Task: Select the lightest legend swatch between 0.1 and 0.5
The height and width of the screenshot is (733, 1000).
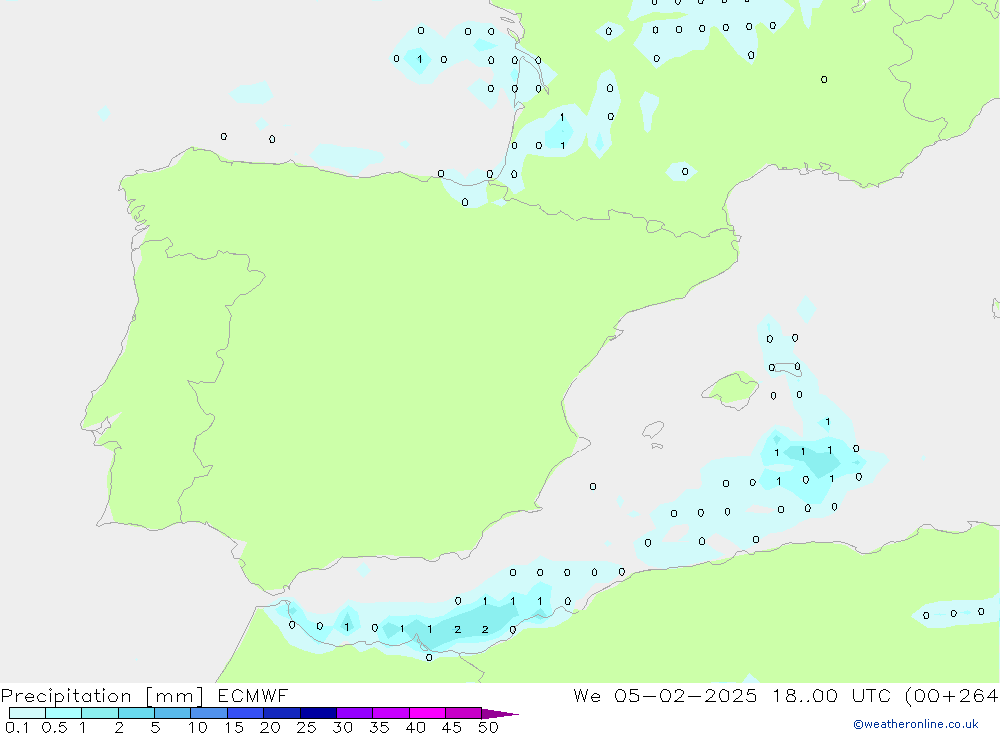Action: 27,713
